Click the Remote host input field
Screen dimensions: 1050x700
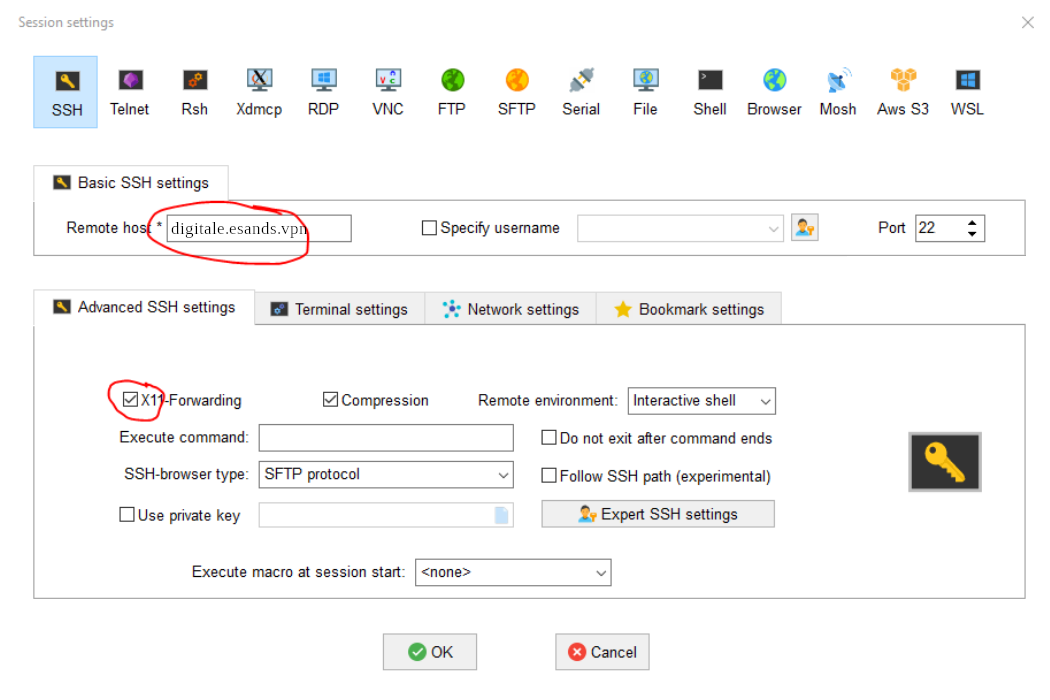pyautogui.click(x=259, y=229)
